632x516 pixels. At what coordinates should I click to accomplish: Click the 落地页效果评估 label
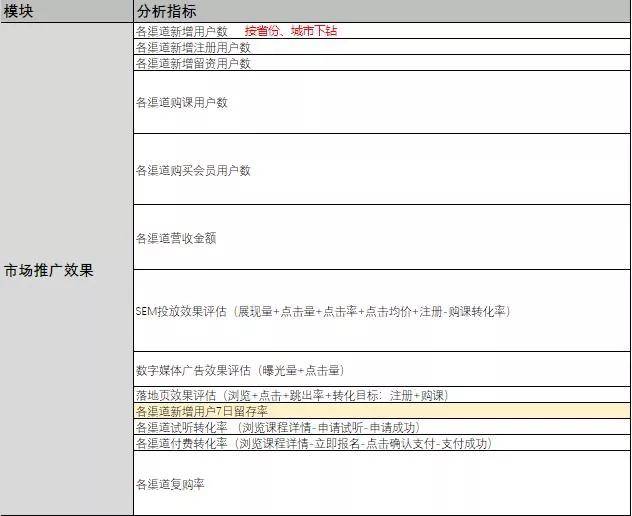pos(176,395)
